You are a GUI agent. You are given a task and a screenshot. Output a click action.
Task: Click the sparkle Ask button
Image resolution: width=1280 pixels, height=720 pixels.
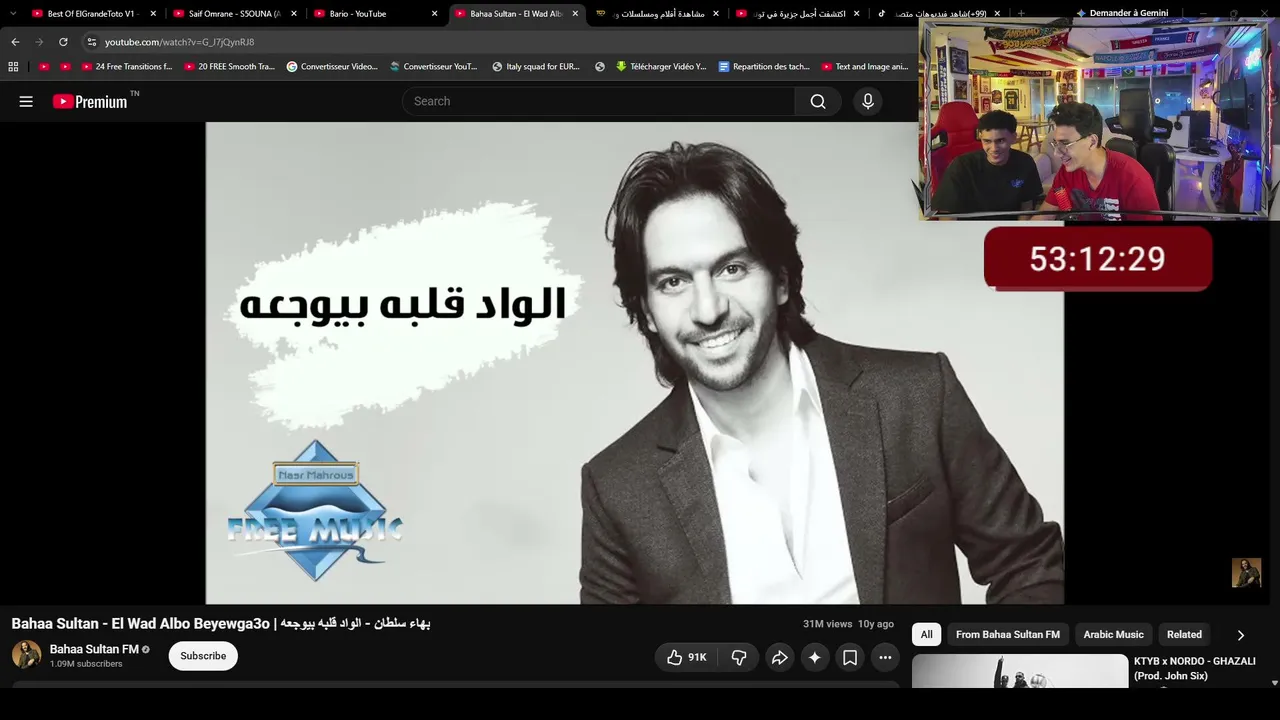(815, 657)
